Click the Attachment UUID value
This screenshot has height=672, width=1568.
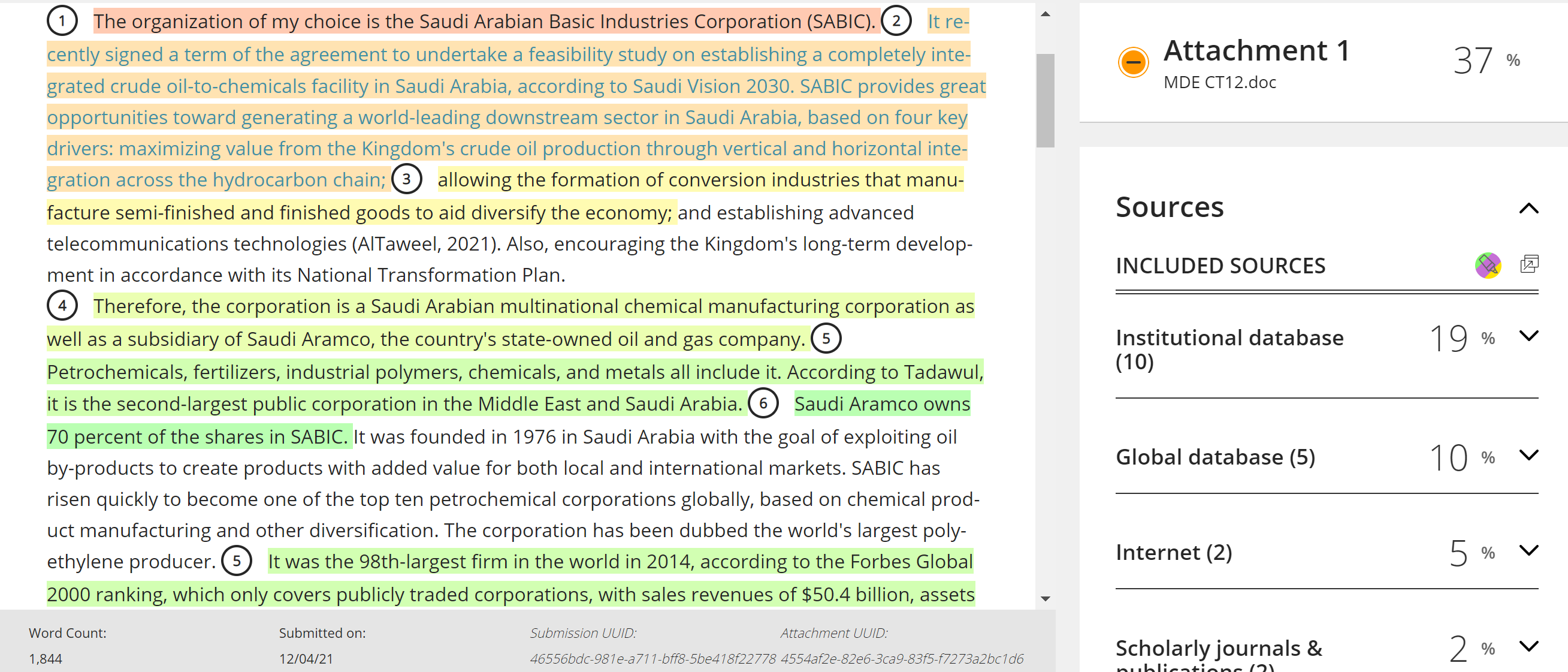pyautogui.click(x=902, y=658)
